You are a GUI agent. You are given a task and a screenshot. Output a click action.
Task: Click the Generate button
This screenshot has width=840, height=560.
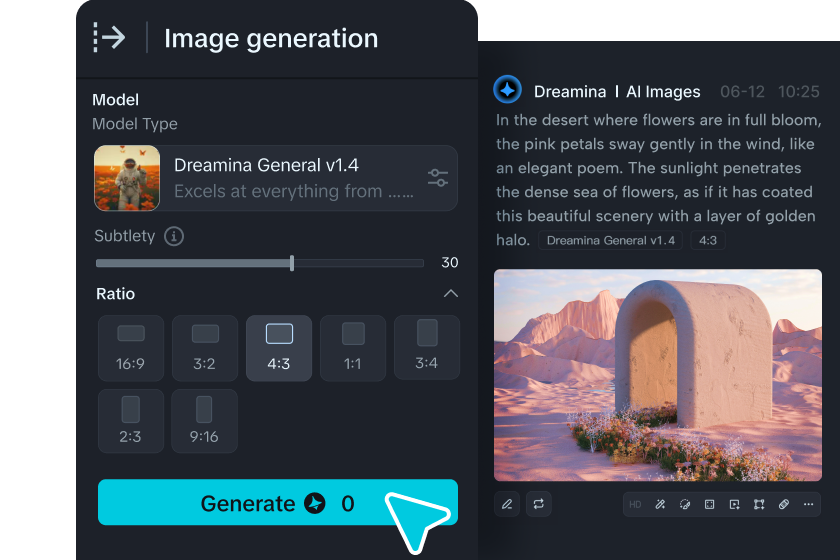pyautogui.click(x=278, y=502)
